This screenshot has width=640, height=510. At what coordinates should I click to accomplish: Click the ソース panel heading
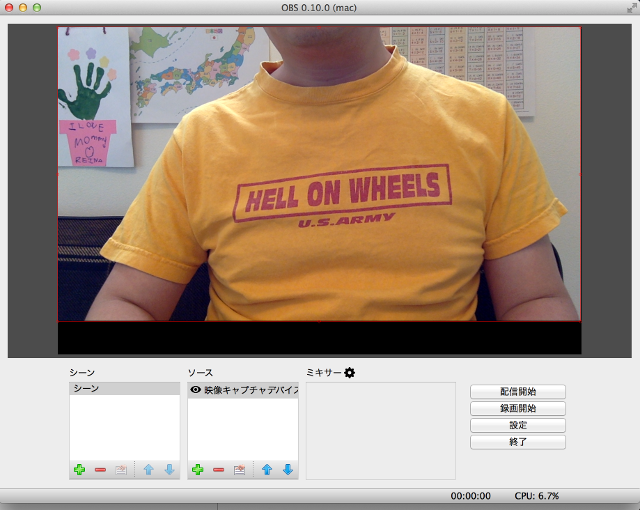(x=200, y=373)
